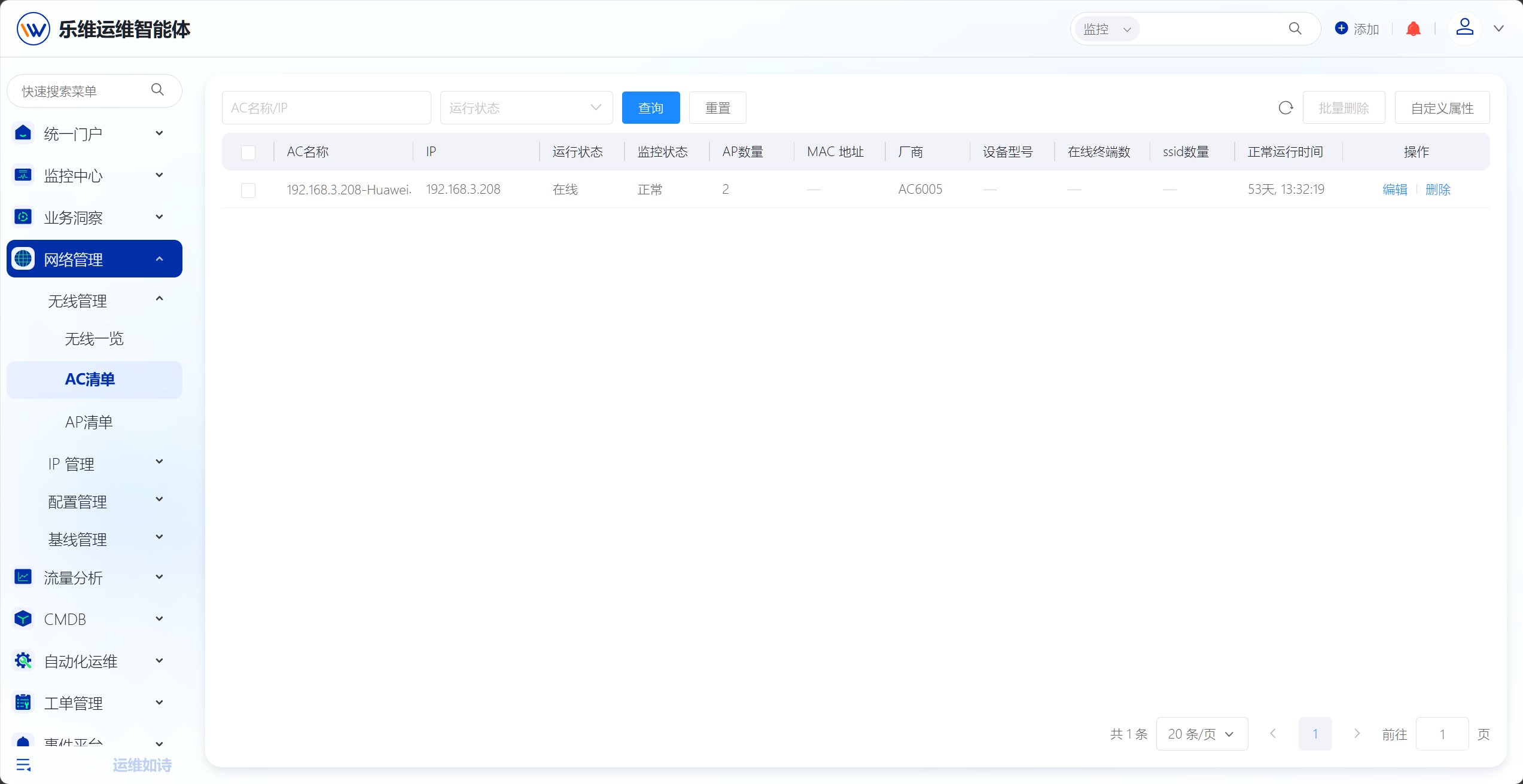Collapse the 无线管理 submenu chevron
The width and height of the screenshot is (1523, 784).
(159, 298)
